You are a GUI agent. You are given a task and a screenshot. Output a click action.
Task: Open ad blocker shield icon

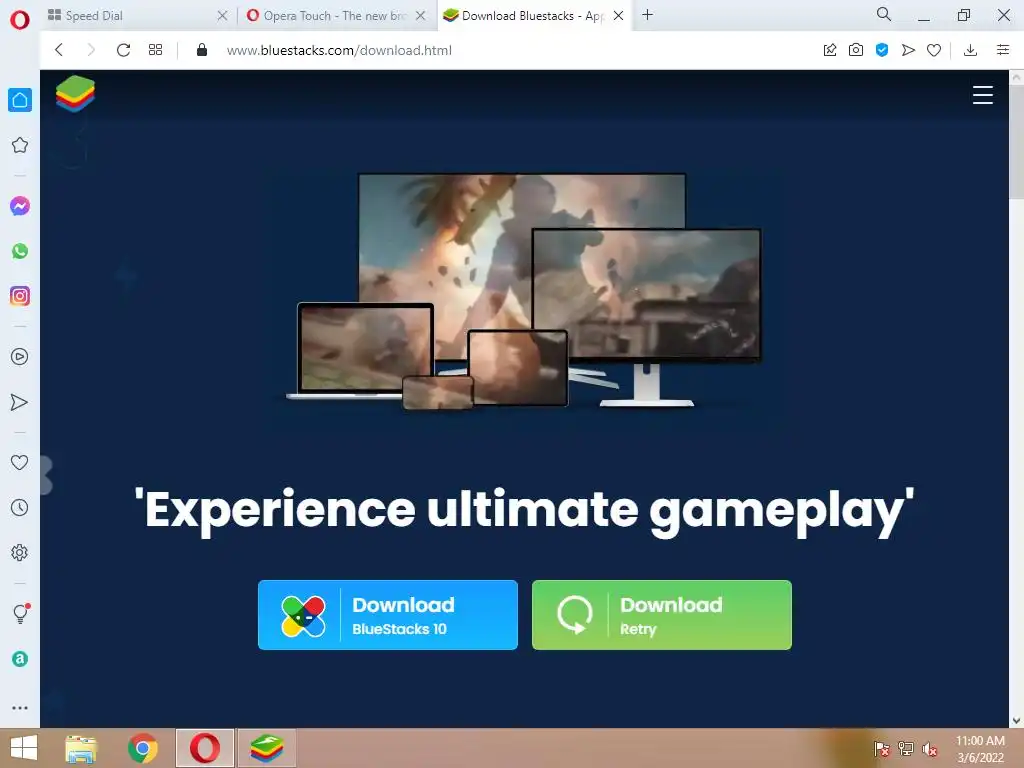tap(882, 50)
